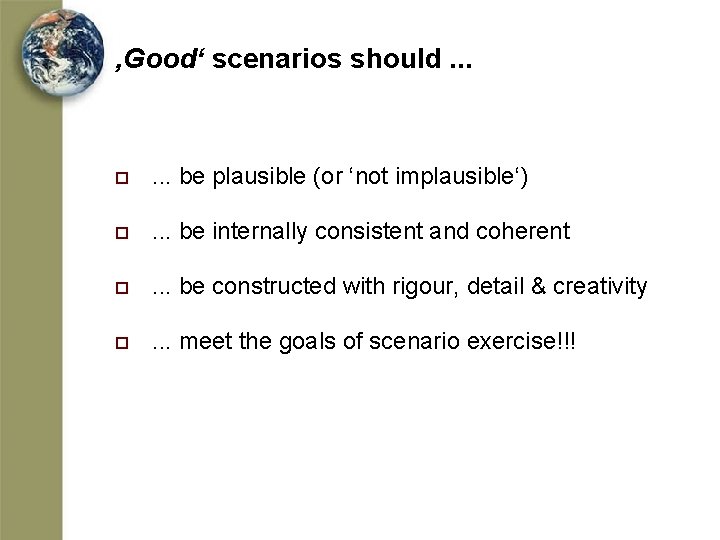This screenshot has height=540, width=720.
Task: Select the square bullet before 'be plausible'
Action: (x=122, y=178)
